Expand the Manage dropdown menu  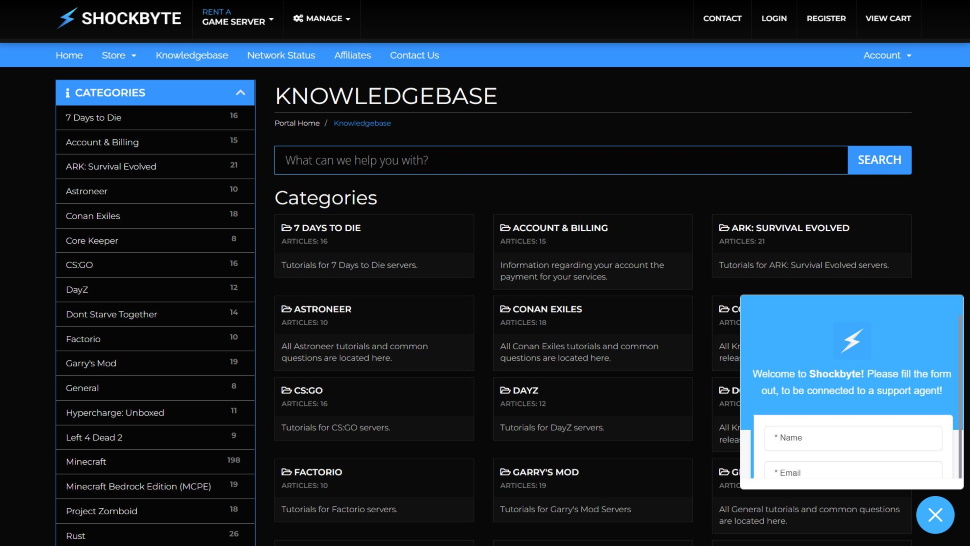coord(322,19)
